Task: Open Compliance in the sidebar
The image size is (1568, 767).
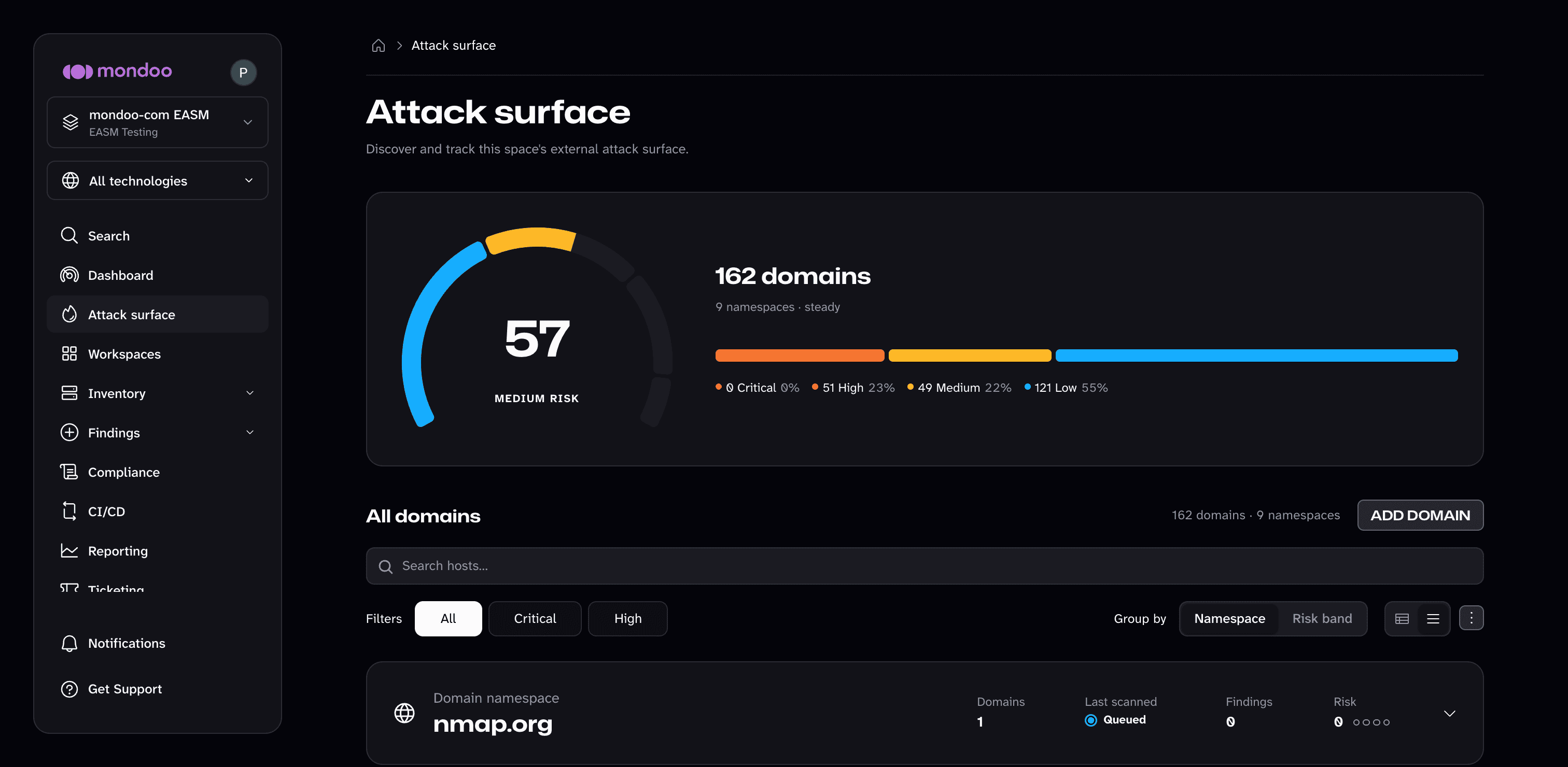Action: click(157, 472)
